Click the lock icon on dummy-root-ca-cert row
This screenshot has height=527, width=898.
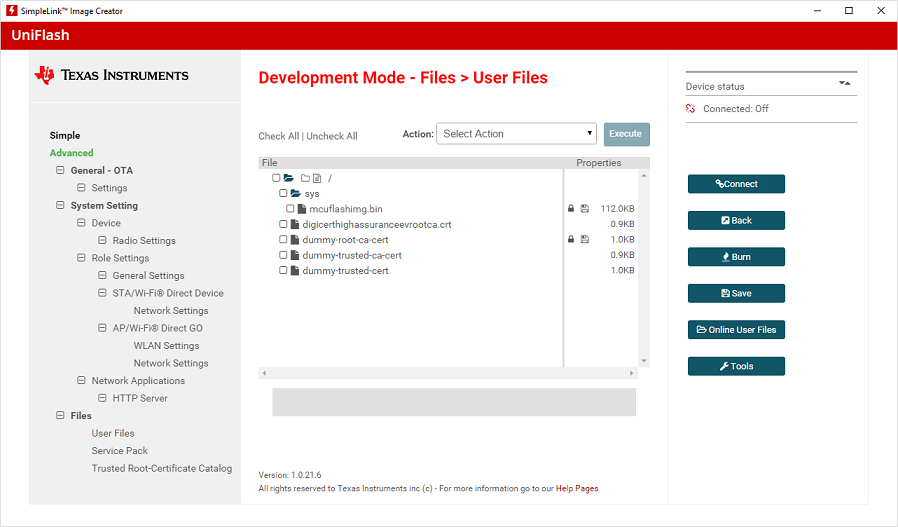[x=570, y=239]
